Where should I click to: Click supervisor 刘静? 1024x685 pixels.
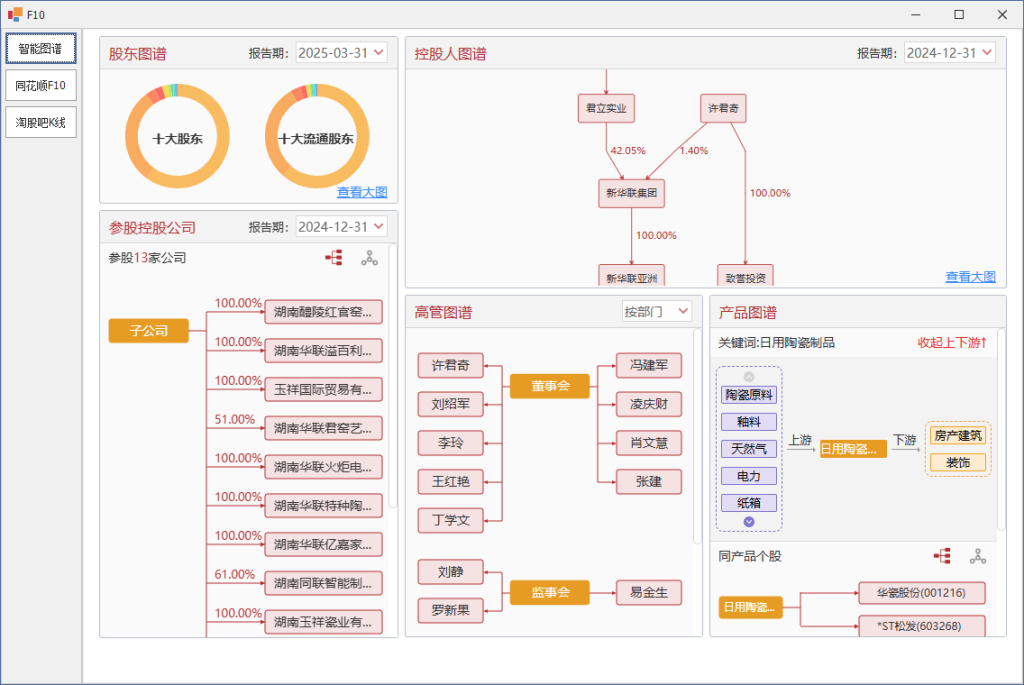(451, 572)
